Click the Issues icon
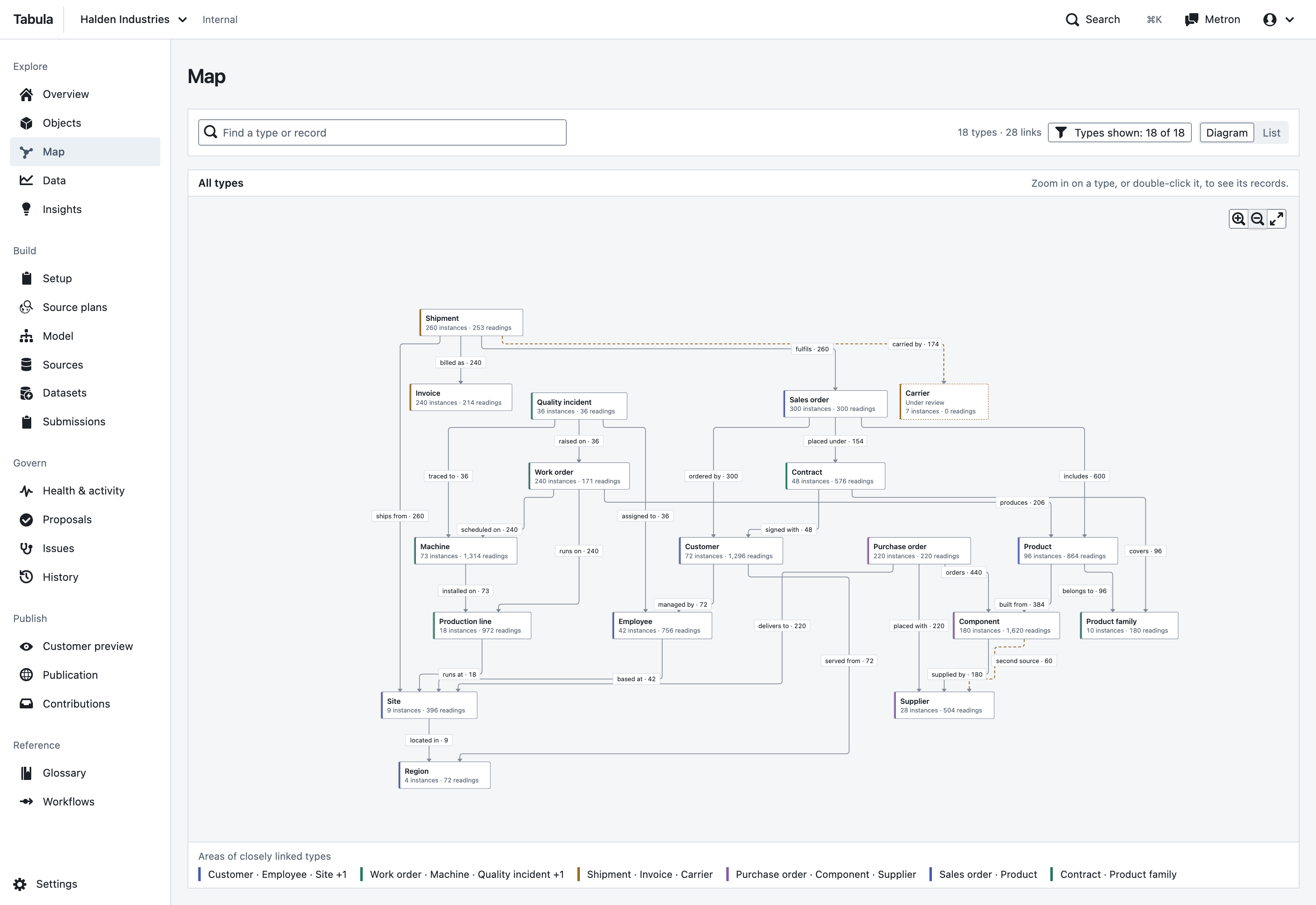Image resolution: width=1316 pixels, height=905 pixels. pos(26,548)
